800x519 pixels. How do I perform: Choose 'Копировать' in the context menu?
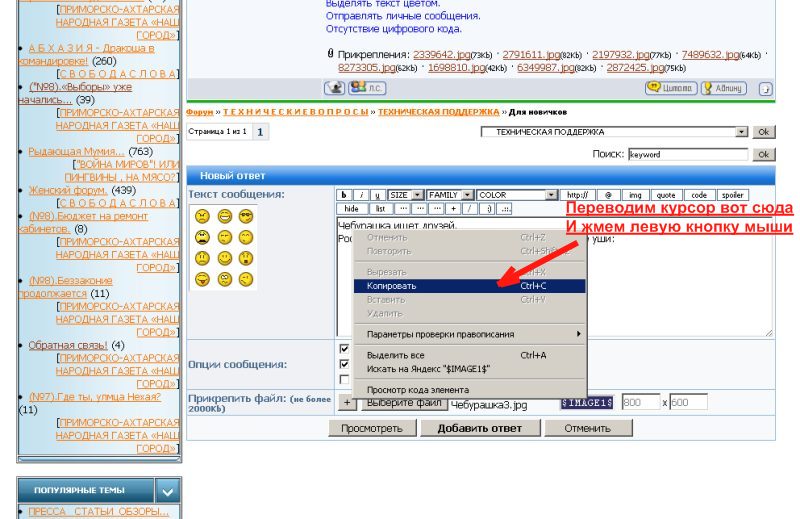coord(470,286)
